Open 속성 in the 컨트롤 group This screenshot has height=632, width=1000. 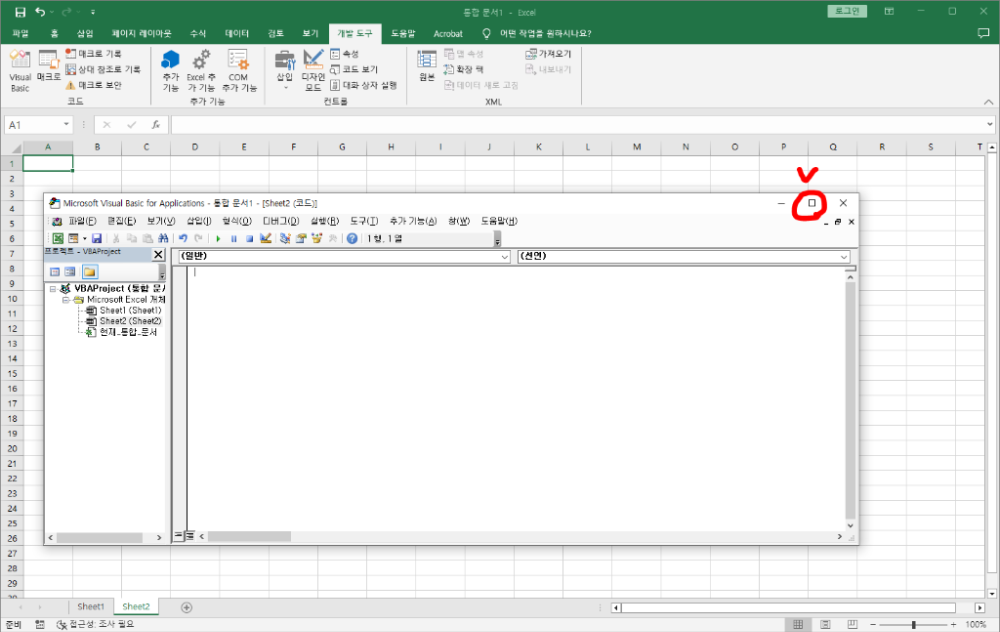pyautogui.click(x=344, y=54)
